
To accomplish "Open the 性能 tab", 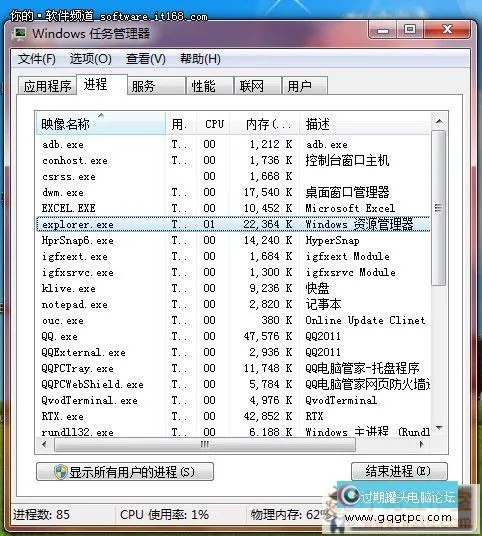I will click(210, 86).
